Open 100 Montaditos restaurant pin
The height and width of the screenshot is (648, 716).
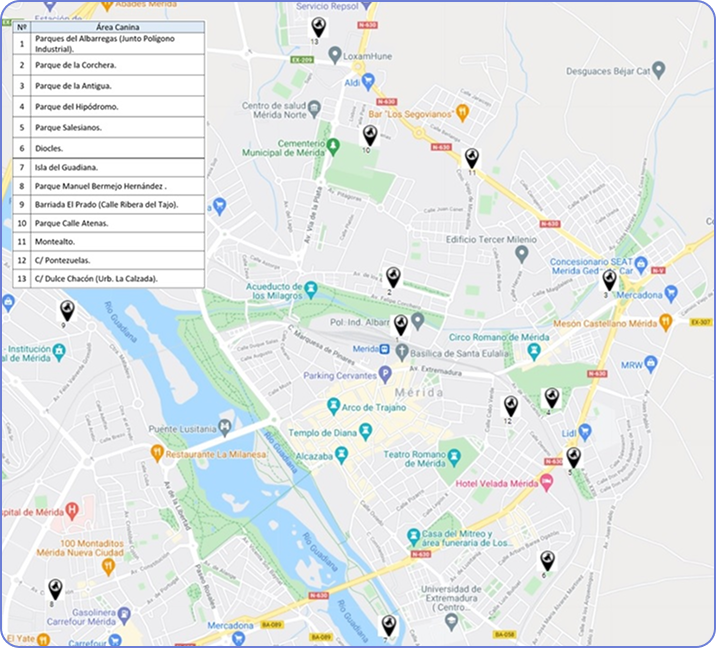click(x=108, y=567)
